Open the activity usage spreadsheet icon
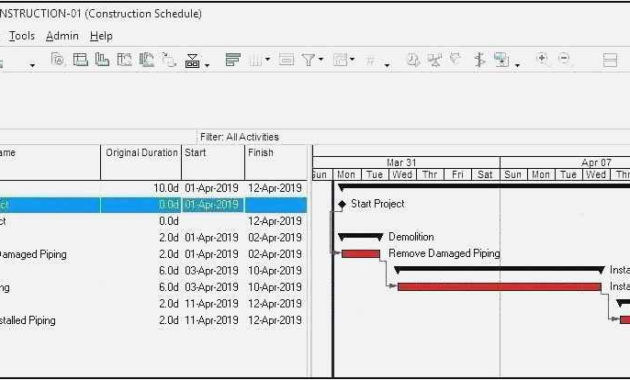Image resolution: width=630 pixels, height=380 pixels. (124, 60)
